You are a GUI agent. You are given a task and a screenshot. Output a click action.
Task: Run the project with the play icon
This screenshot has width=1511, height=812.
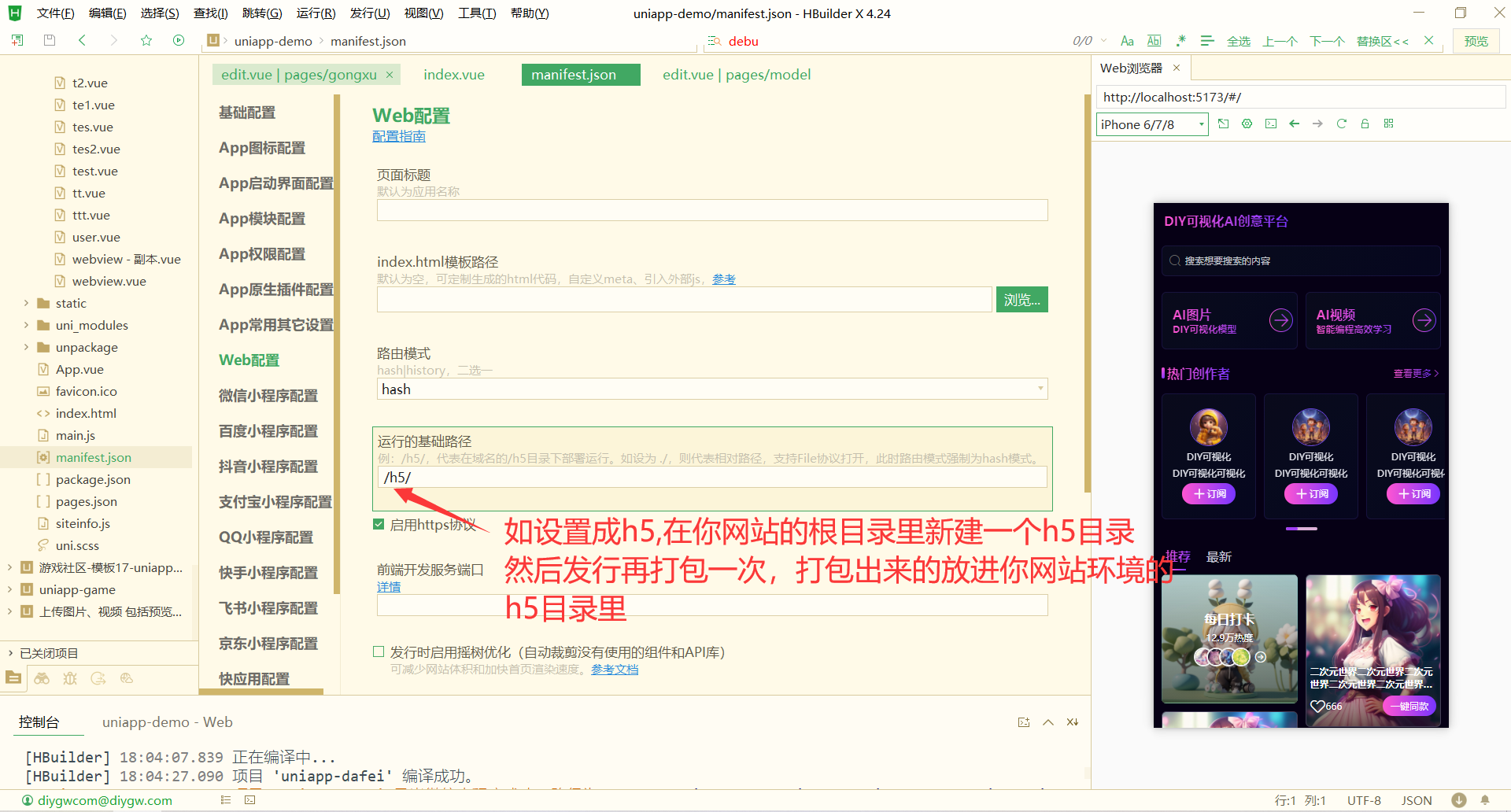(178, 40)
